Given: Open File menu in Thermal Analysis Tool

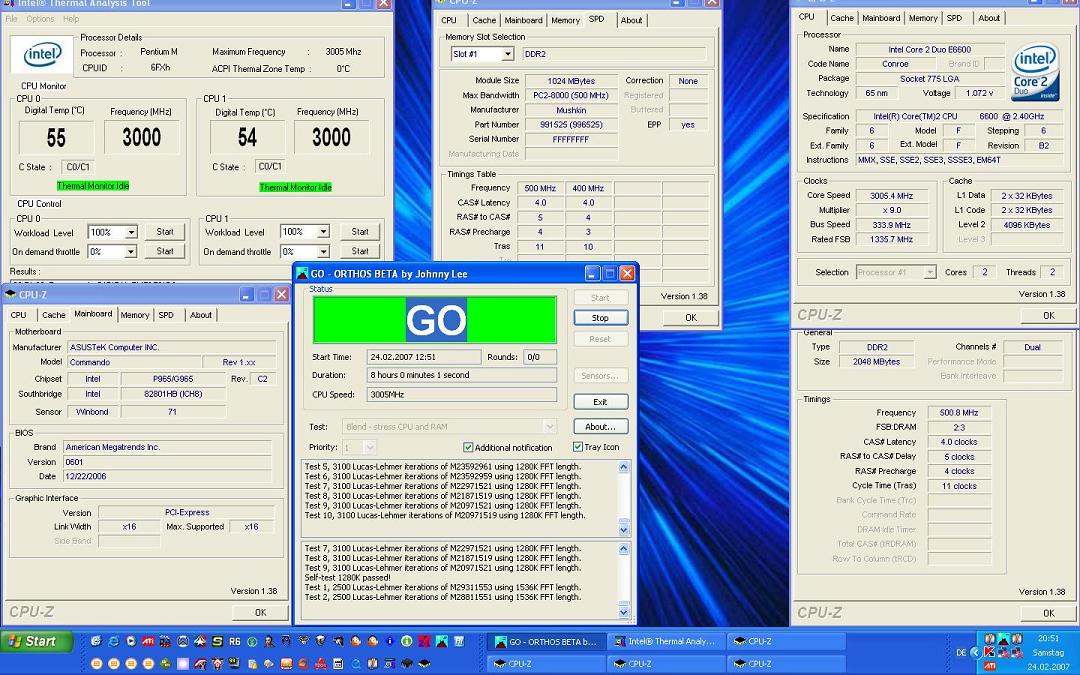Looking at the screenshot, I should [x=12, y=19].
